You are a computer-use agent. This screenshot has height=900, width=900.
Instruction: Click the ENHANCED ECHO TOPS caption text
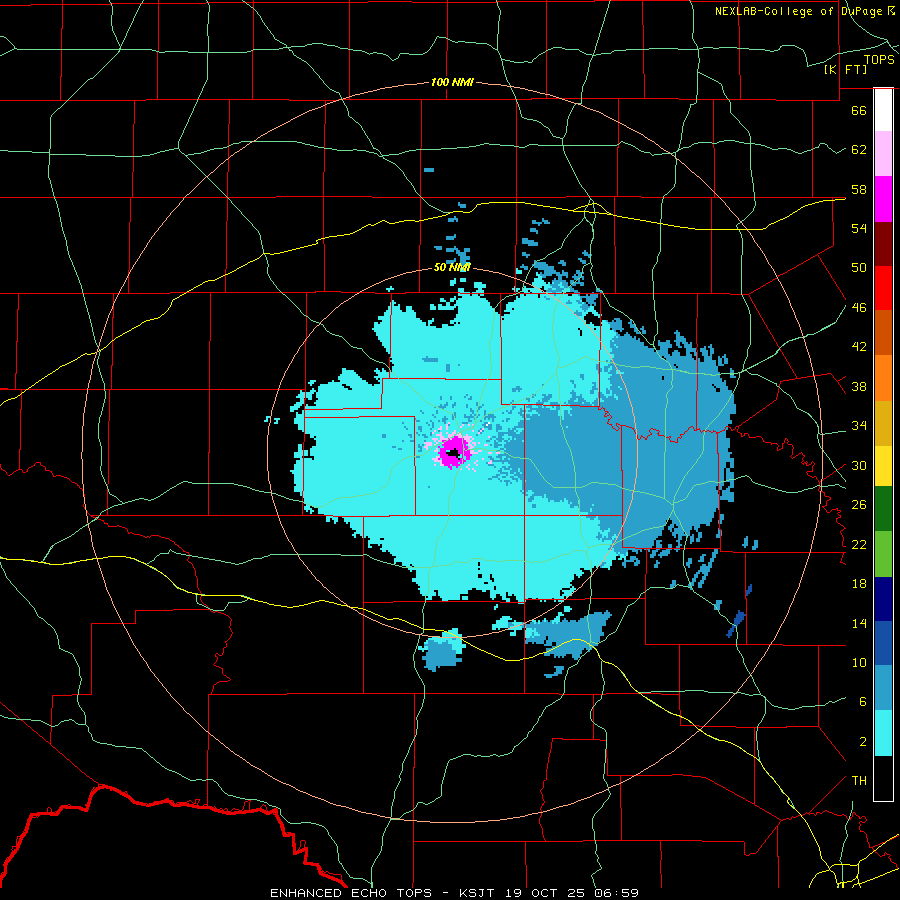click(351, 893)
